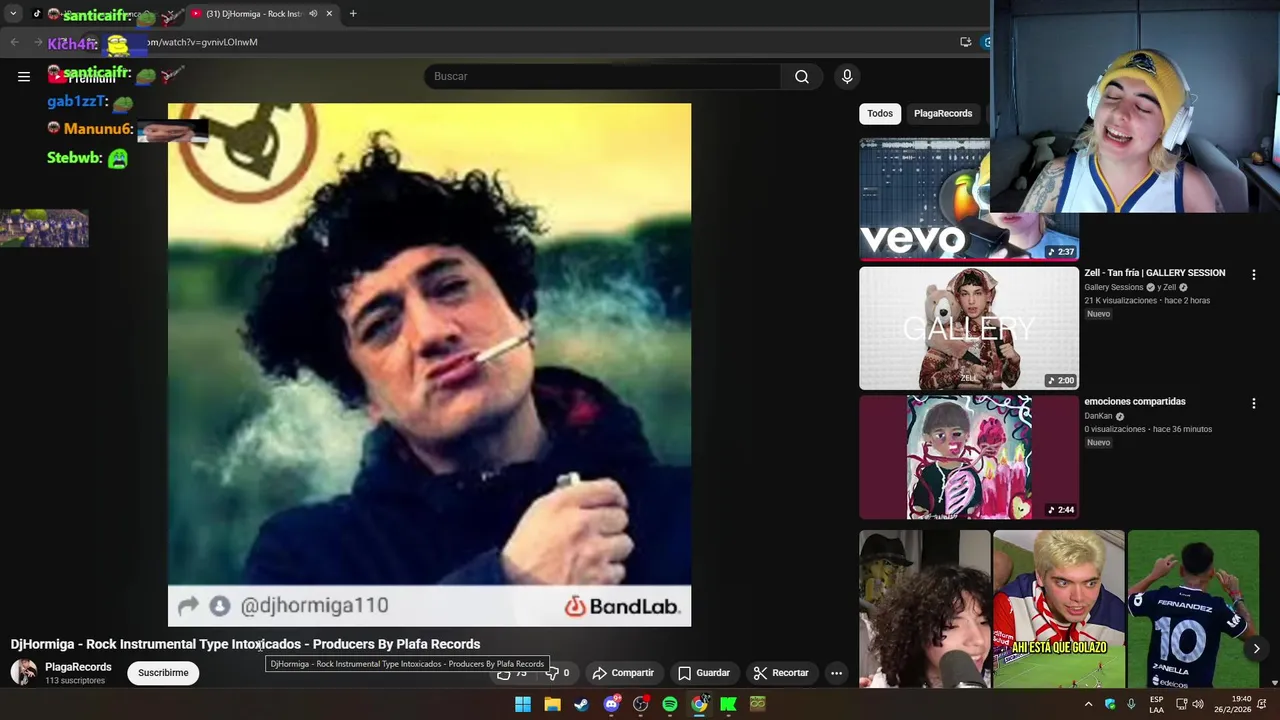Screen dimensions: 1280x720
Task: Click the page scrollbar down arrow
Action: [1274, 683]
